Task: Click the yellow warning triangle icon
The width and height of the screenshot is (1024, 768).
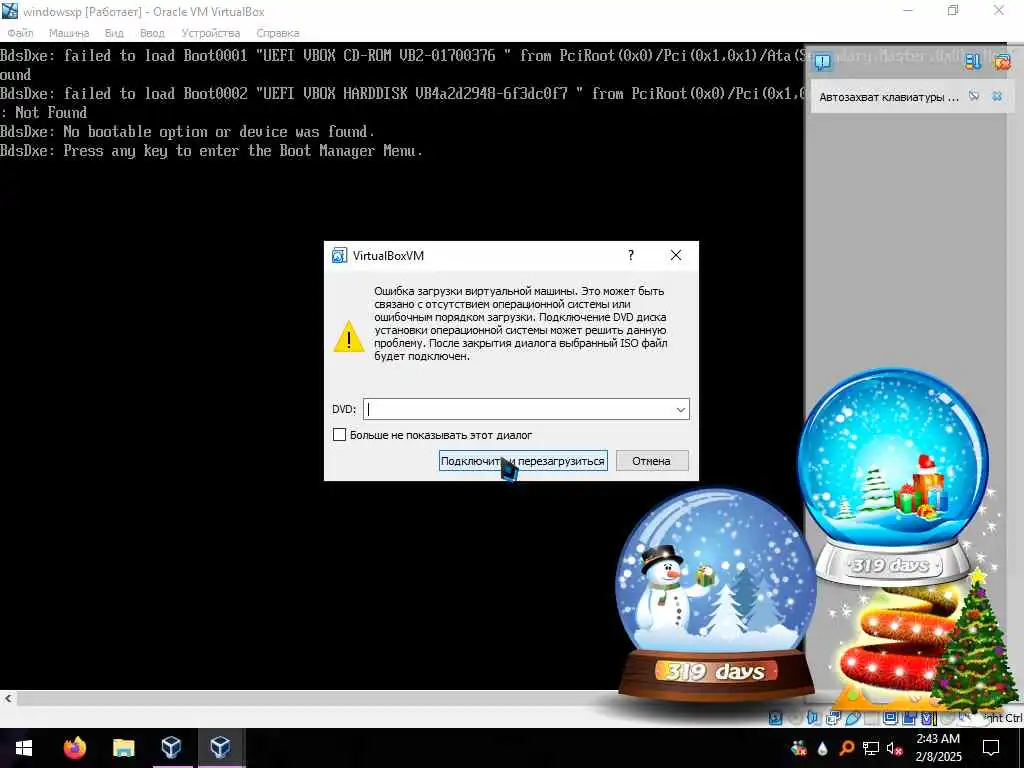Action: (x=349, y=336)
